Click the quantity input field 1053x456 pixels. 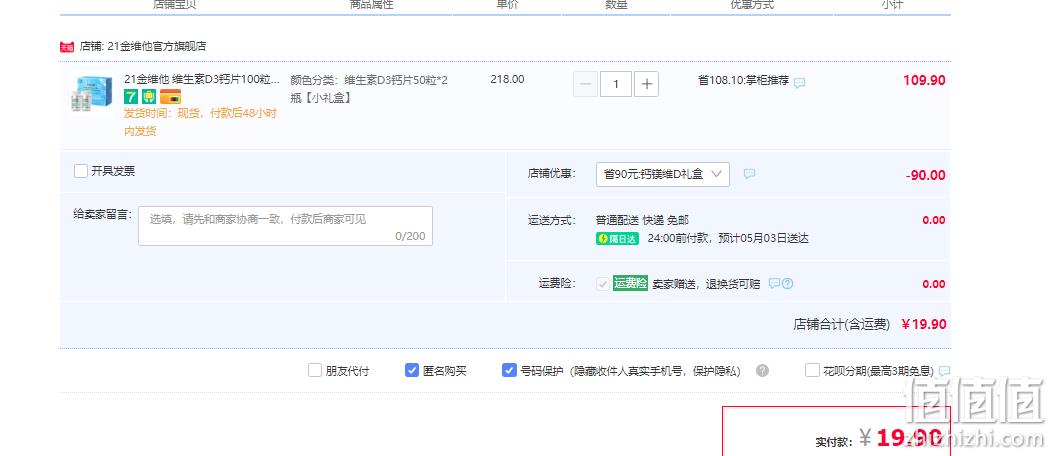coord(615,84)
